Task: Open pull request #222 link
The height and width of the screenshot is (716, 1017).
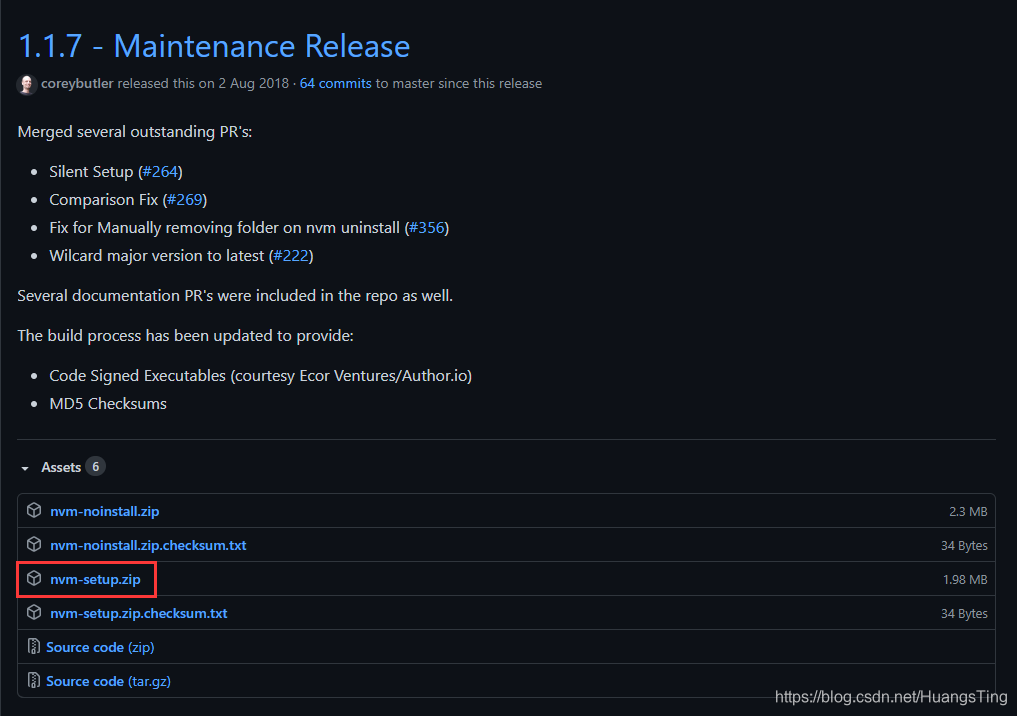Action: (x=291, y=256)
